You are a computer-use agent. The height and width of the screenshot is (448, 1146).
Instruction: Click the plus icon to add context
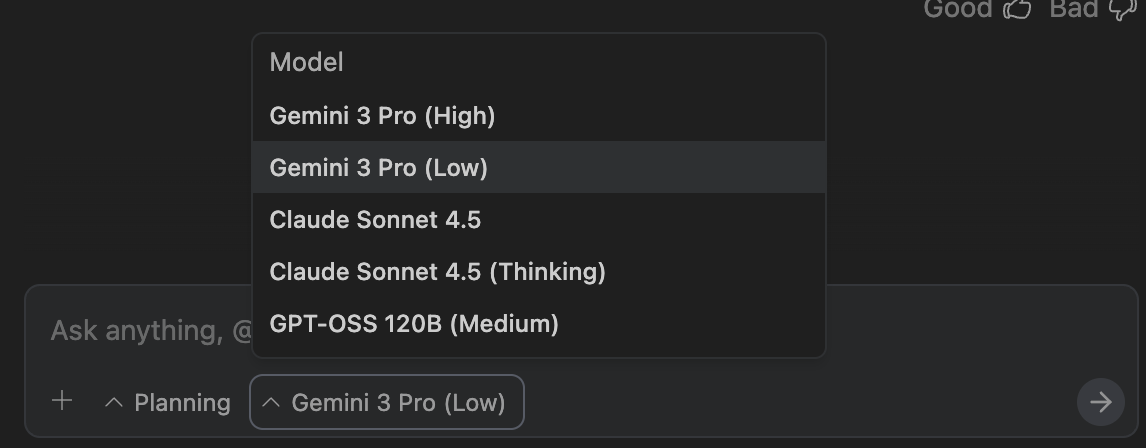click(62, 401)
